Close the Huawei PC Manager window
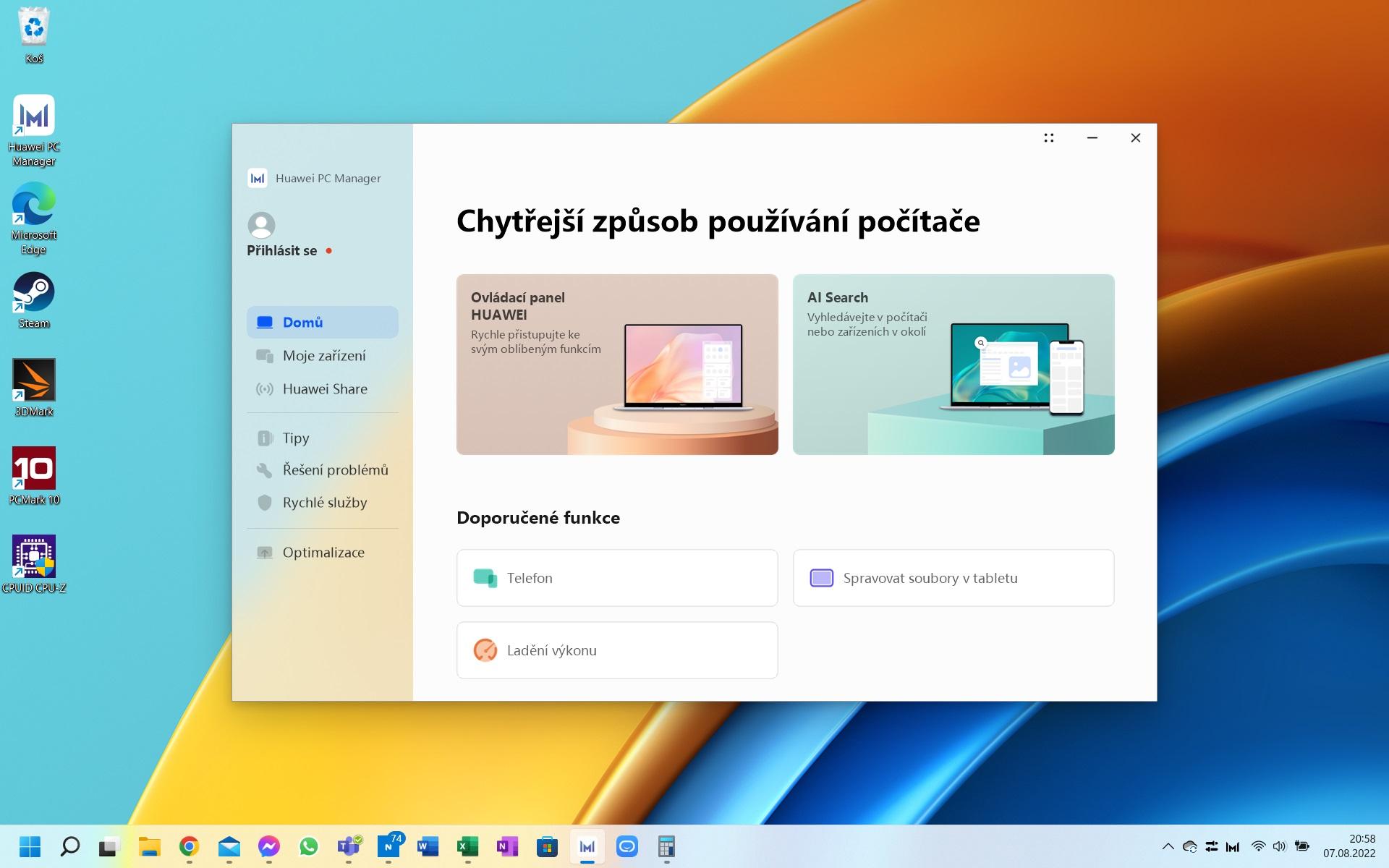The height and width of the screenshot is (868, 1389). tap(1136, 137)
